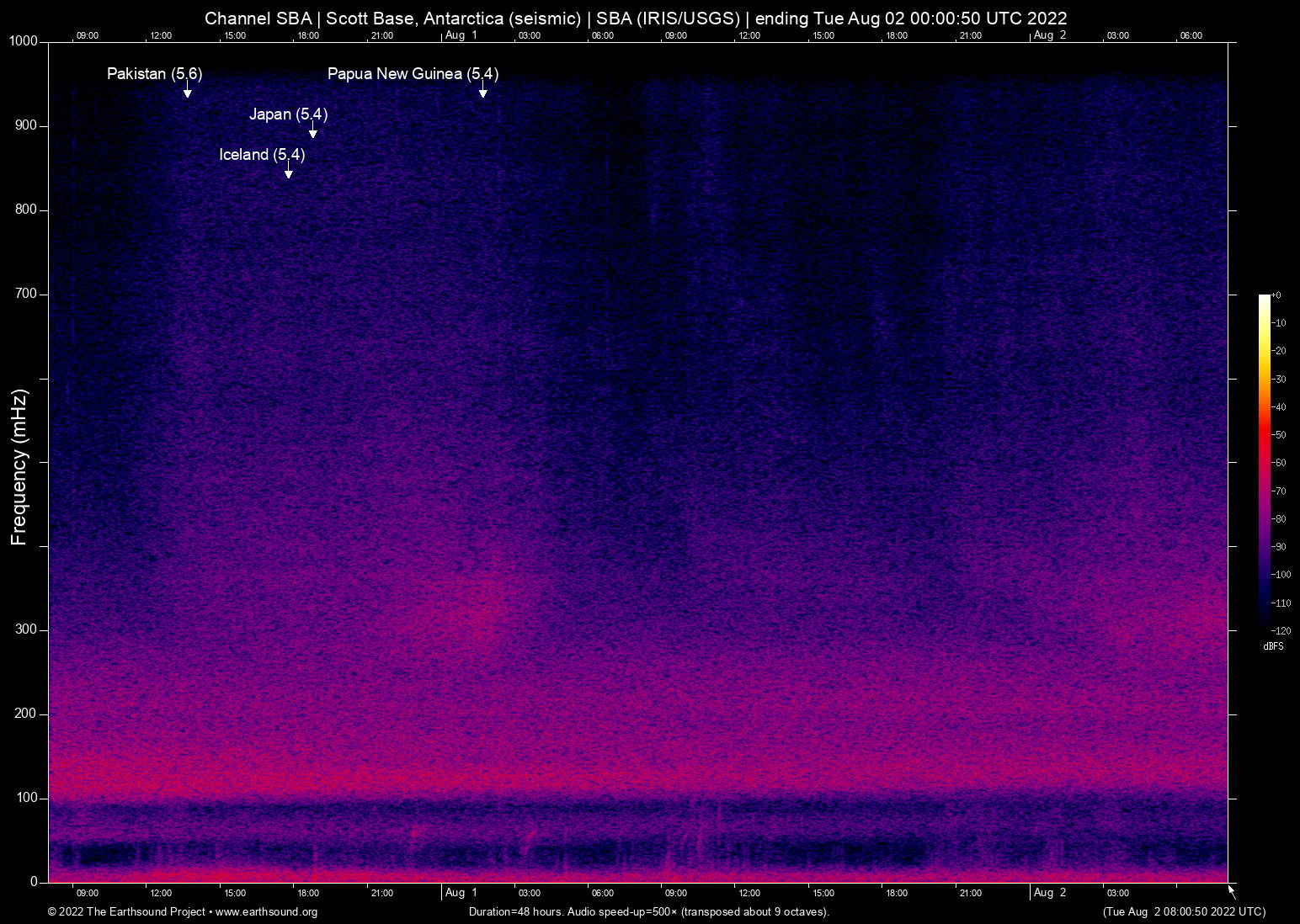Click the copyright symbol in bottom left

(52, 912)
